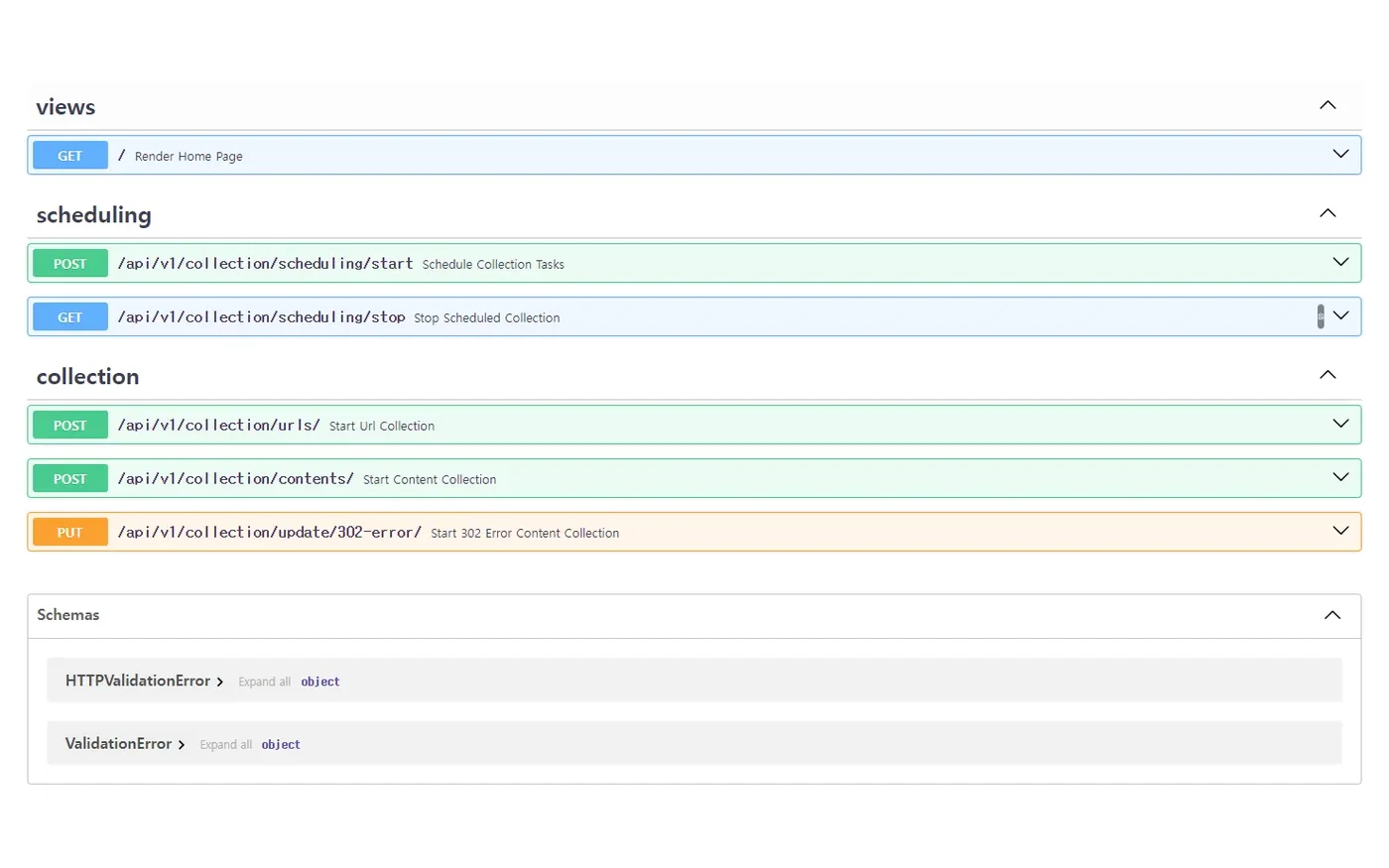This screenshot has height=868, width=1389.
Task: Click the 'Start Url Collection' summary text
Action: 382,427
